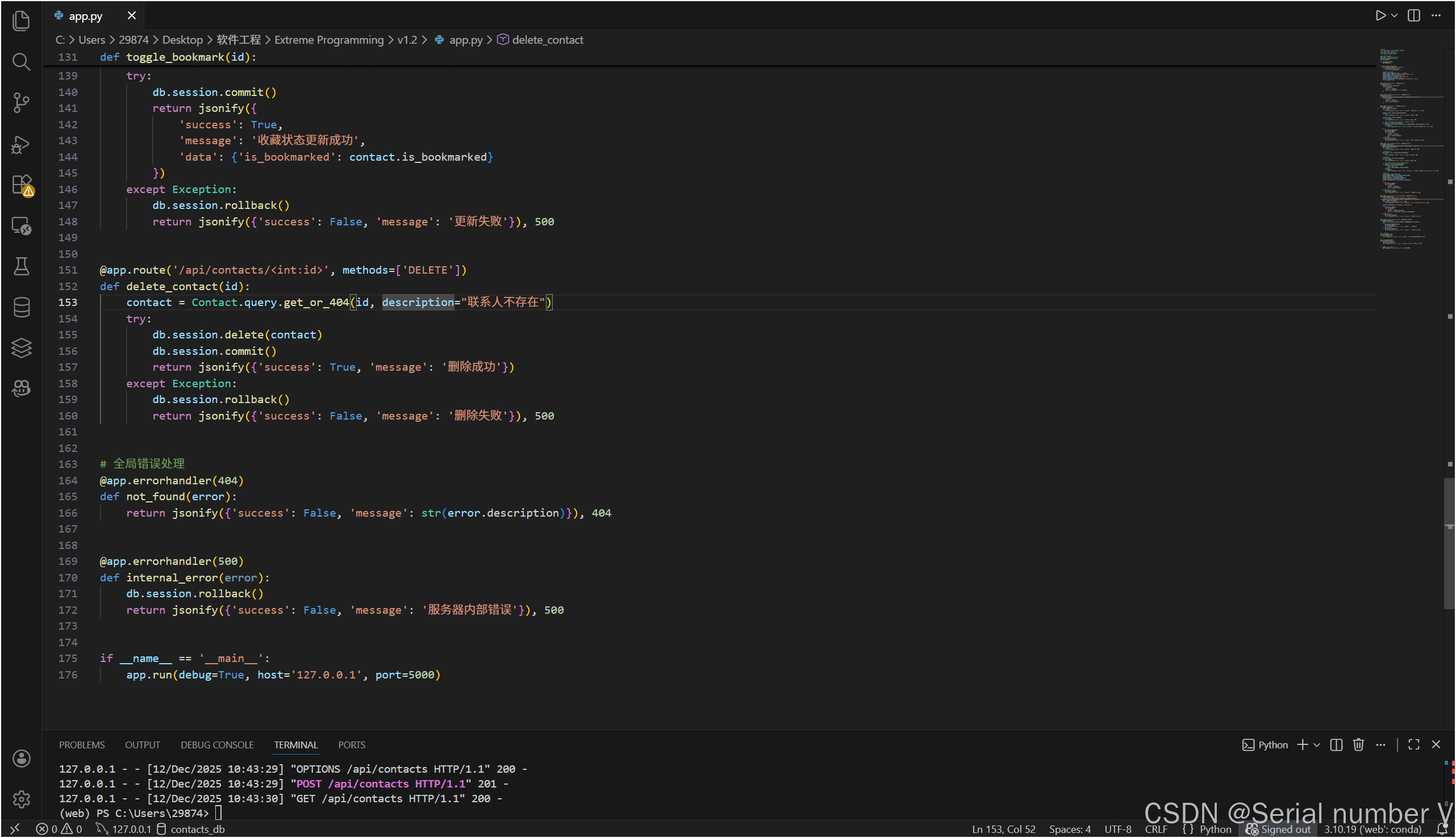The height and width of the screenshot is (838, 1456).
Task: Toggle maximized terminal panel size
Action: [x=1413, y=745]
